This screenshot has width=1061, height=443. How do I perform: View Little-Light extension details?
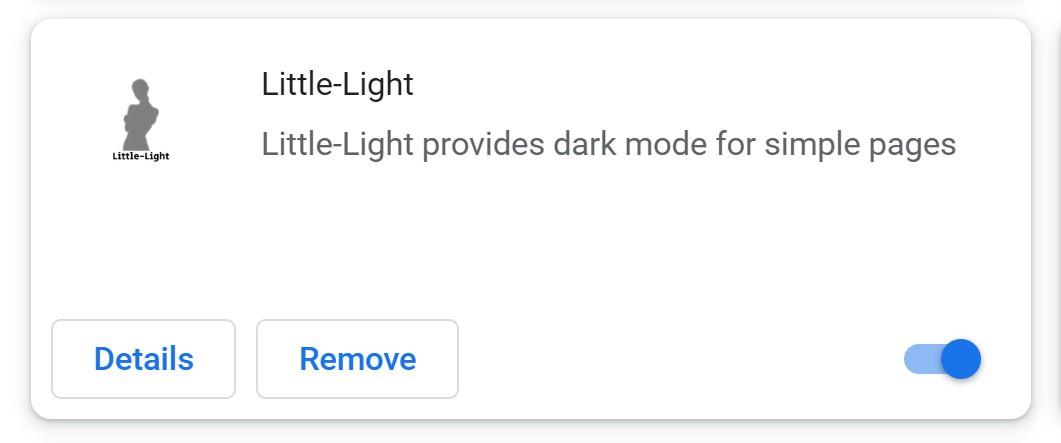tap(143, 359)
